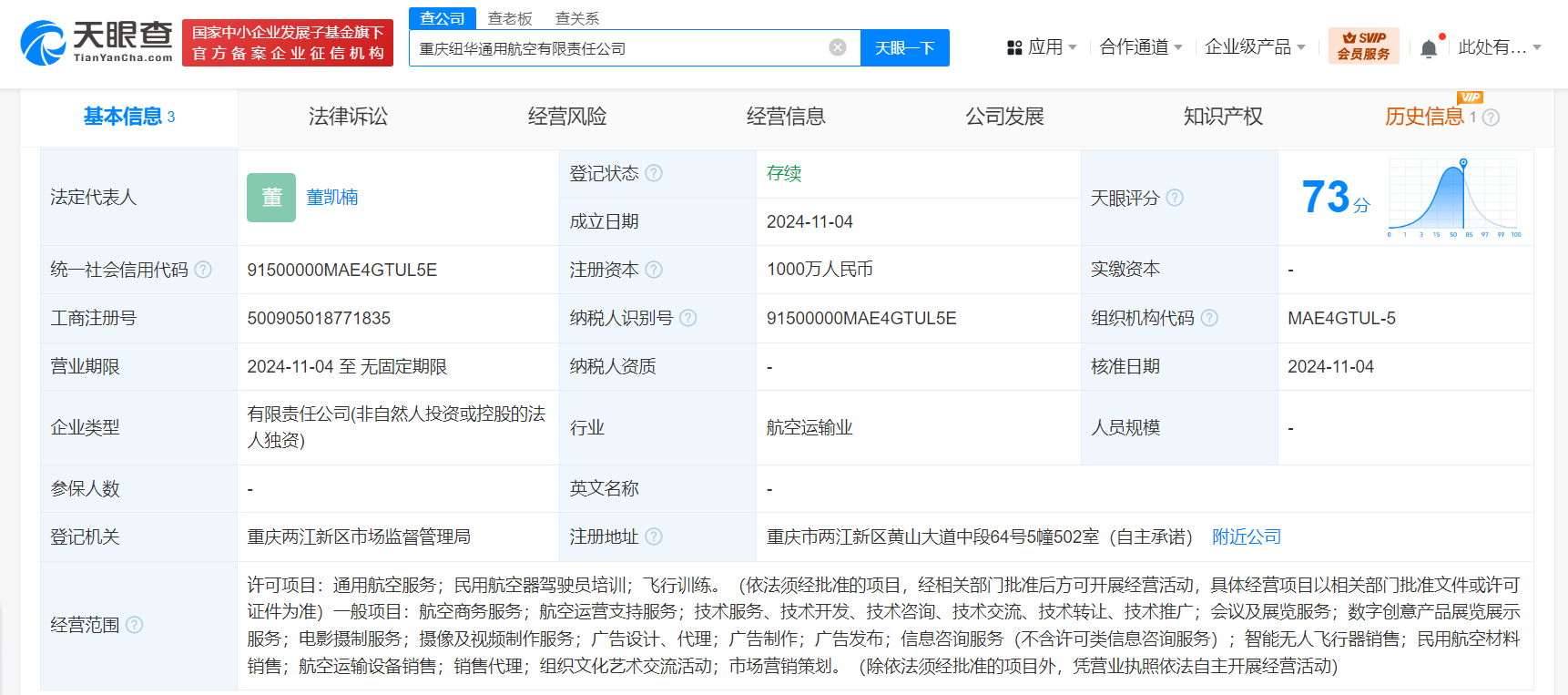This screenshot has width=1568, height=695.
Task: Select the 基本信息 tab
Action: (128, 117)
